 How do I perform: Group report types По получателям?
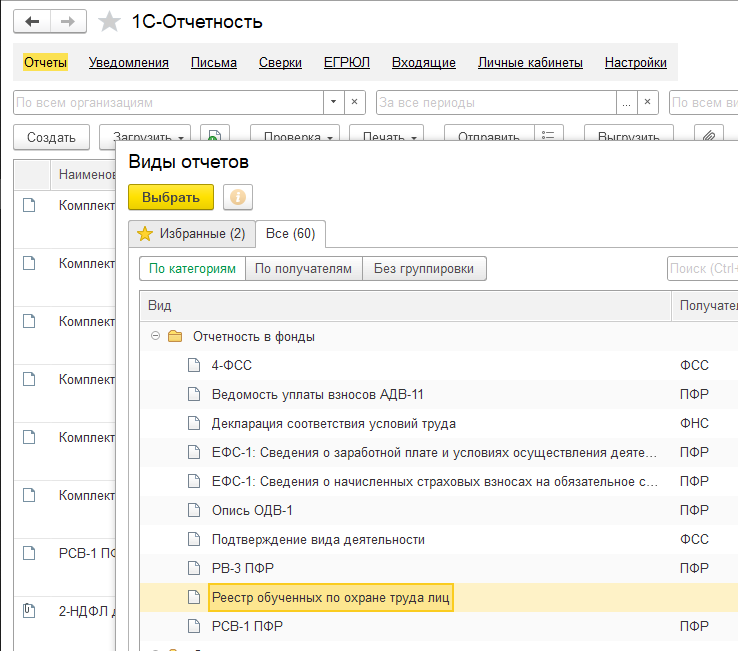304,268
